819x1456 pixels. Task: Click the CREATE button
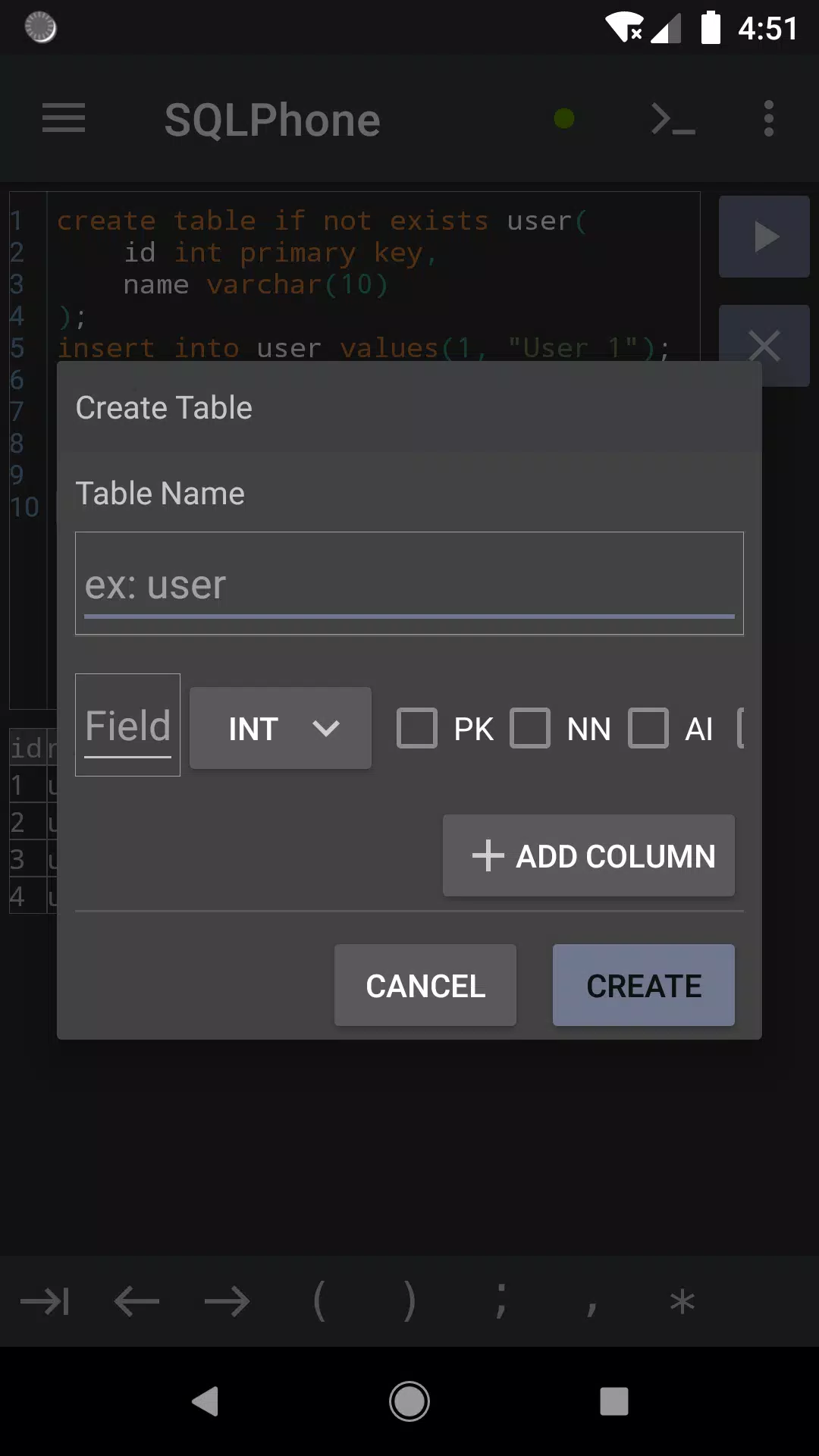click(644, 985)
